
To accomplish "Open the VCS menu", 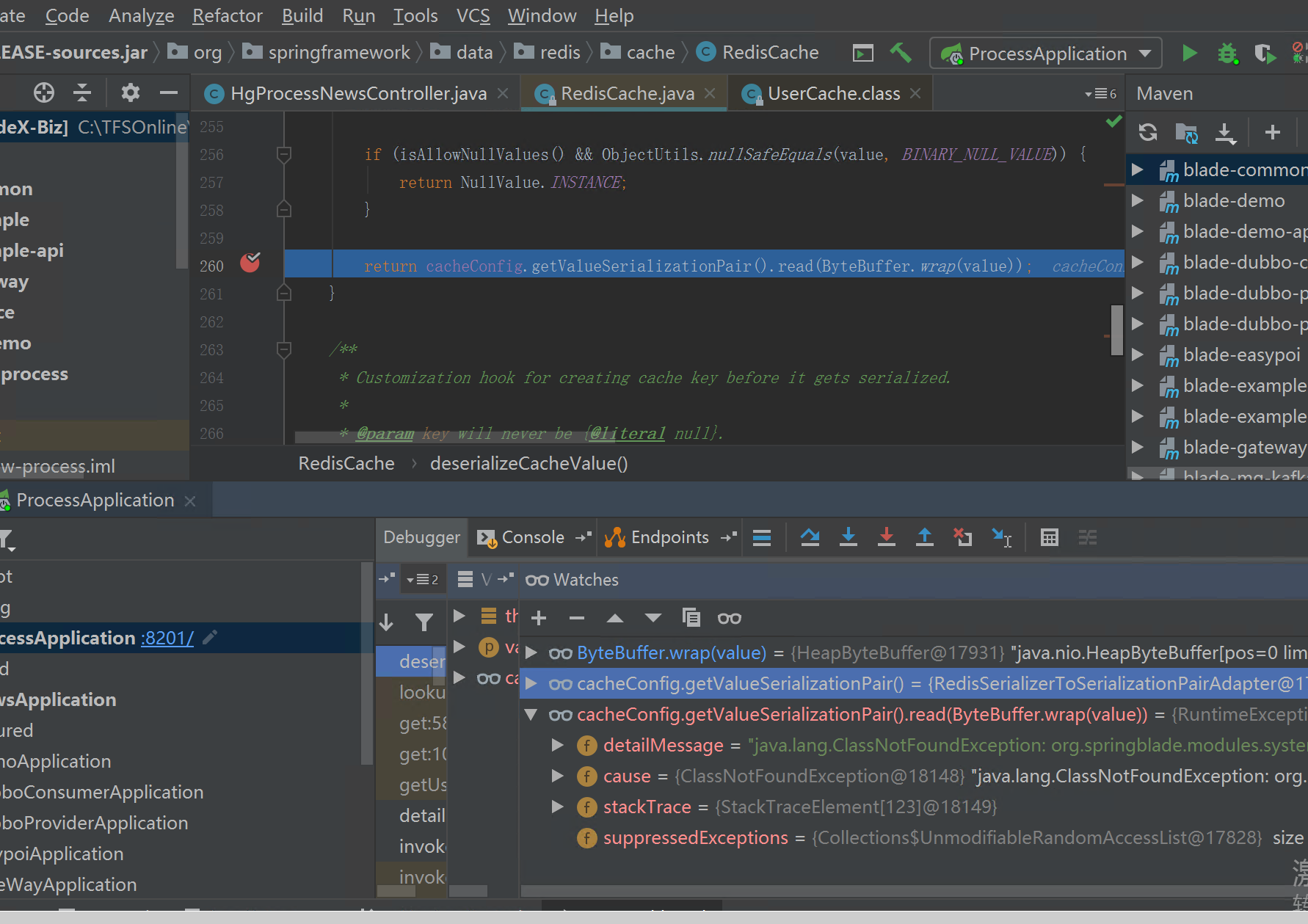I will click(473, 15).
